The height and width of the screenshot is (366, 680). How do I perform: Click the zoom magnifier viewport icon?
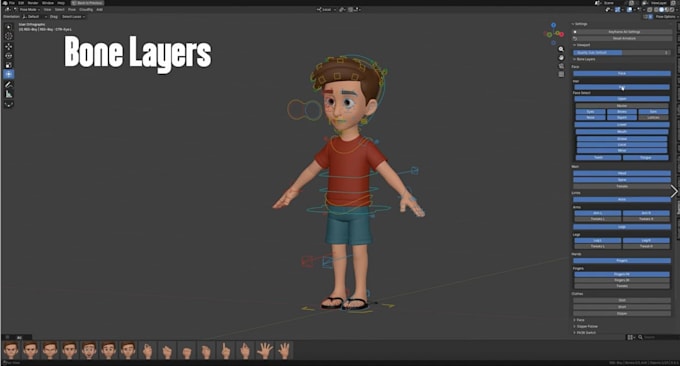coord(561,49)
